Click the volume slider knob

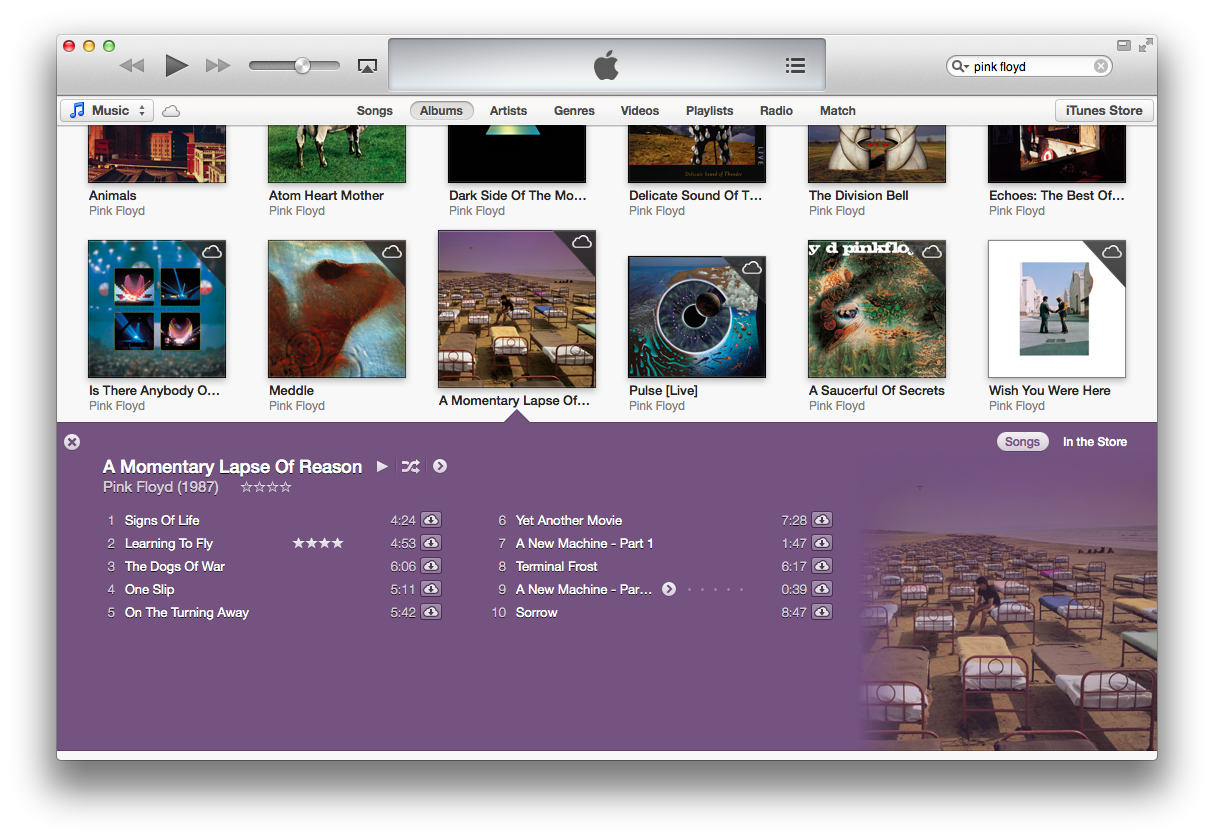[302, 66]
